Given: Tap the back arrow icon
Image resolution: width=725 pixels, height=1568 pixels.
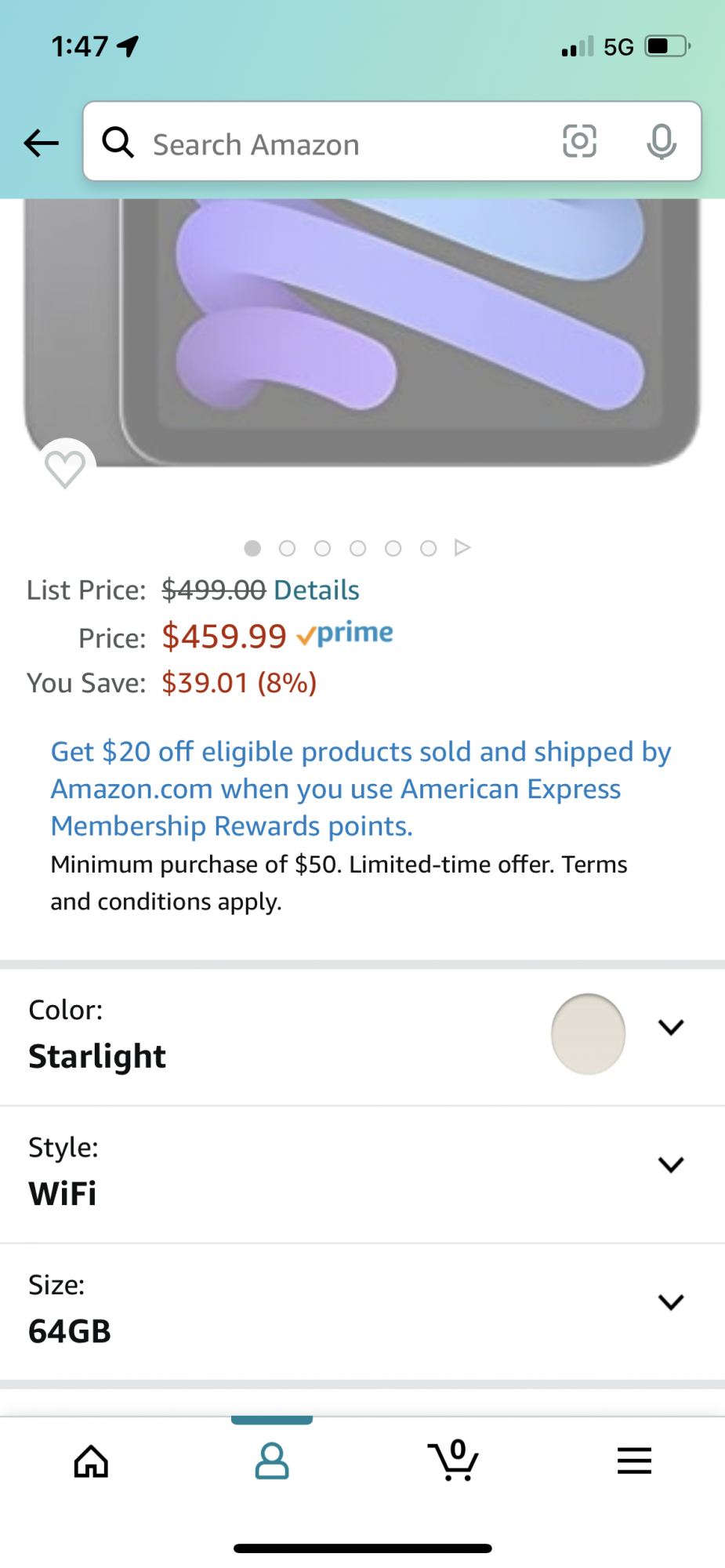Looking at the screenshot, I should click(x=42, y=143).
